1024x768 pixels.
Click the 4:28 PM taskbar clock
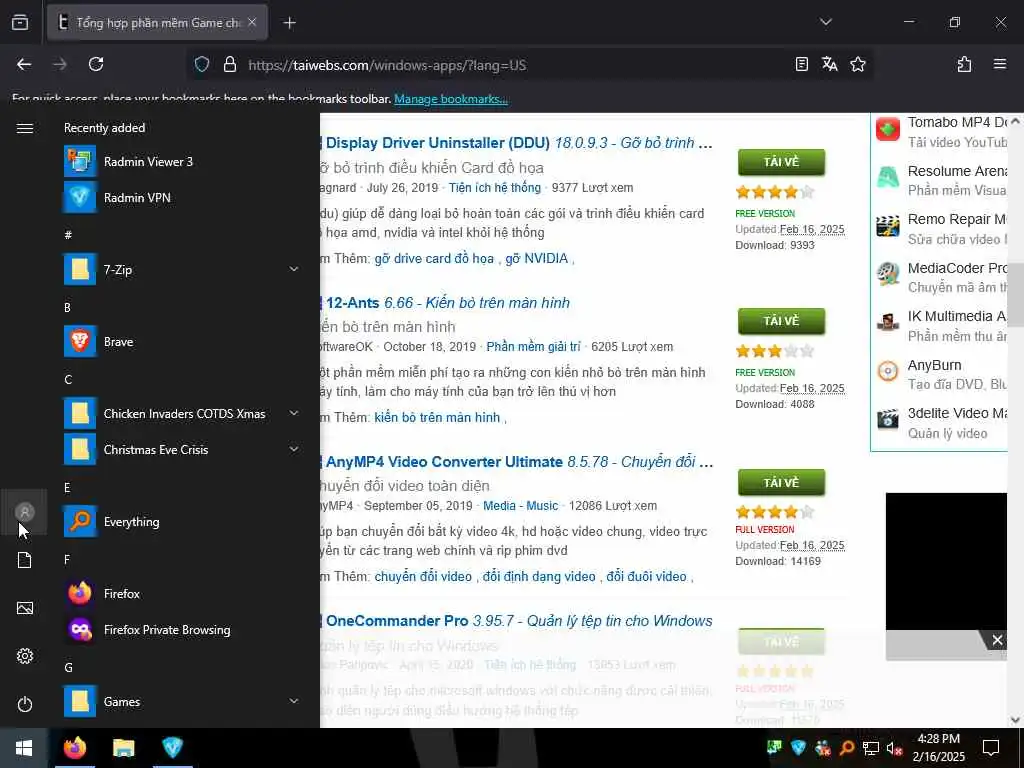(938, 748)
